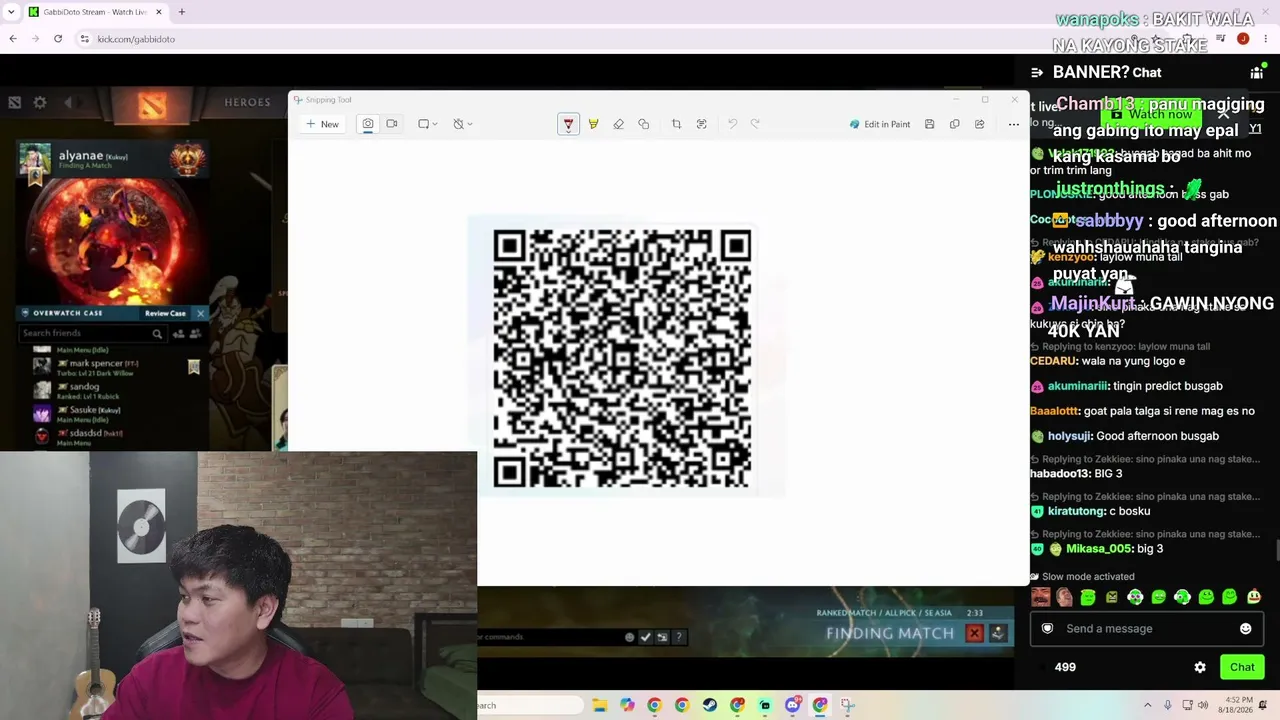Send message with the green Chat button
The width and height of the screenshot is (1280, 720).
(1242, 667)
